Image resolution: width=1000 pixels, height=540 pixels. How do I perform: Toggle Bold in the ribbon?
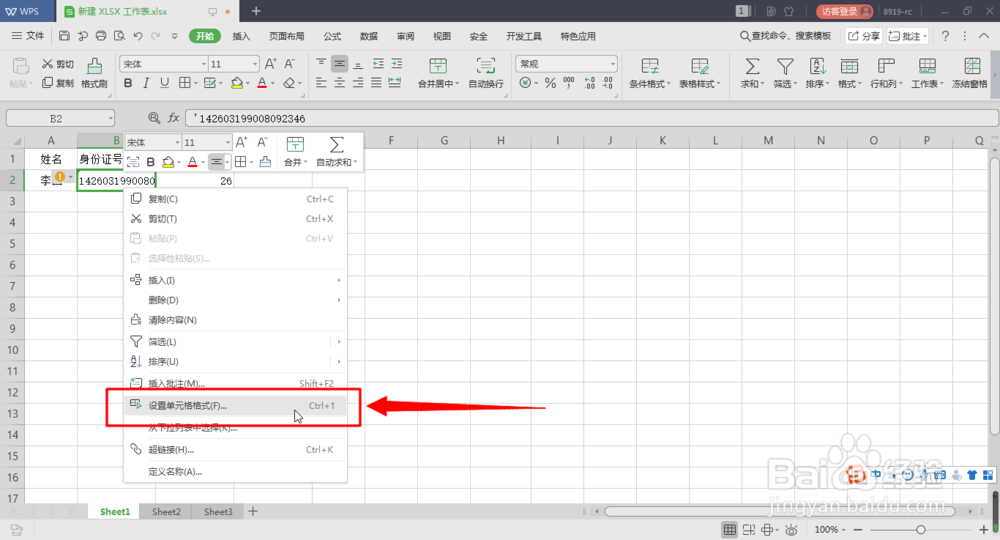128,83
